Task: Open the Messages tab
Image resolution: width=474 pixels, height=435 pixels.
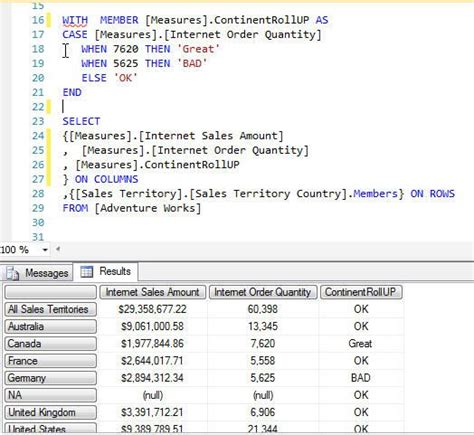Action: [38, 273]
